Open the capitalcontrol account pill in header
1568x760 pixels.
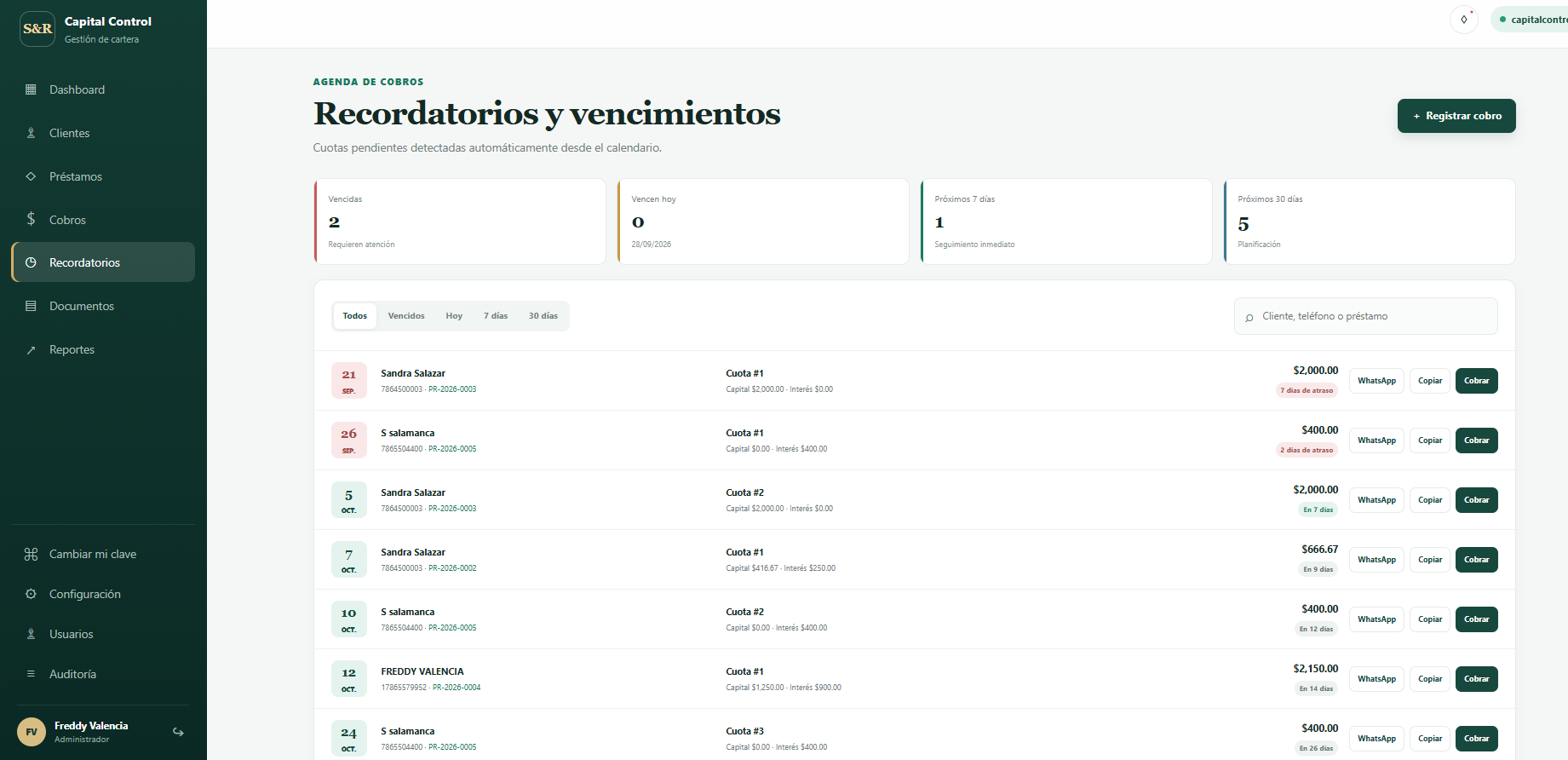pyautogui.click(x=1530, y=20)
